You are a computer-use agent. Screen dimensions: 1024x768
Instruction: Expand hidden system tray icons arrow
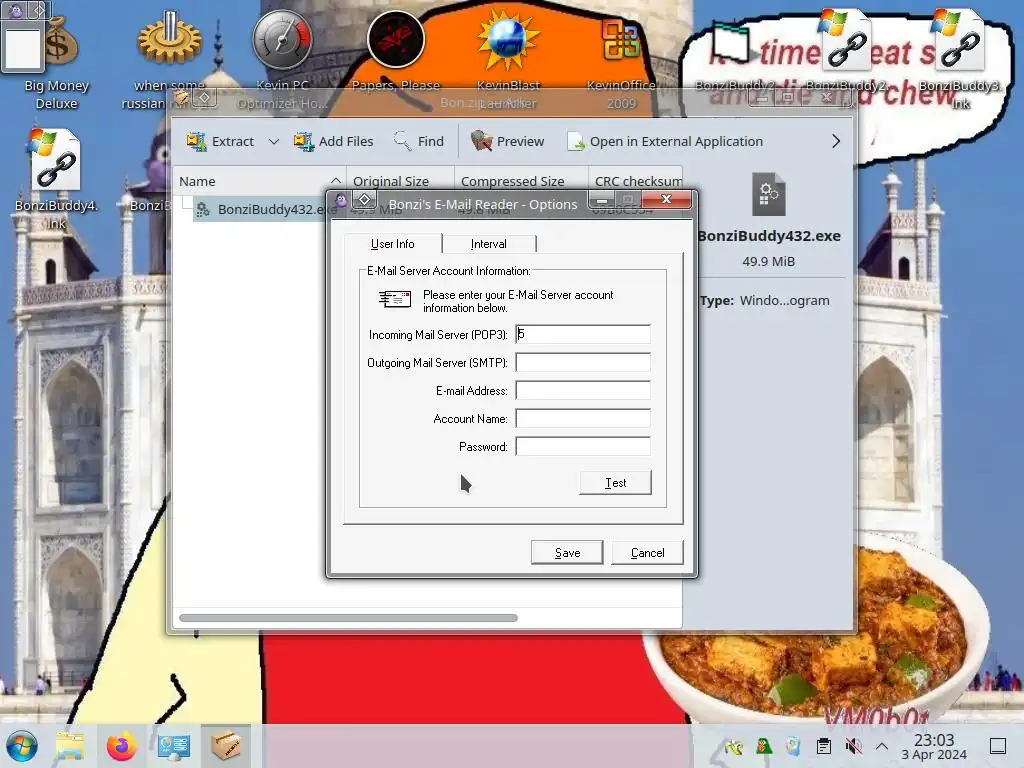[882, 746]
